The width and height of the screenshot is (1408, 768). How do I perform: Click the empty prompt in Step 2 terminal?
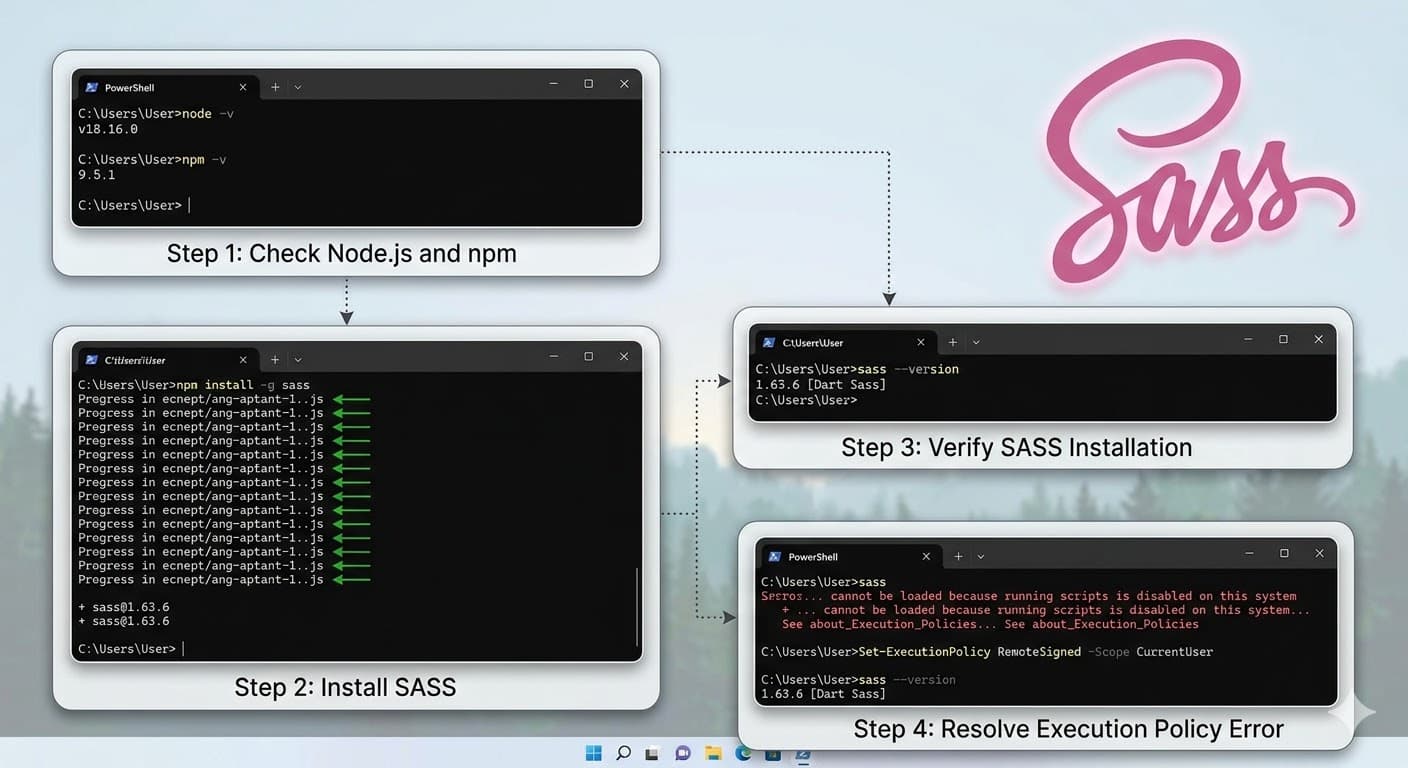point(131,649)
